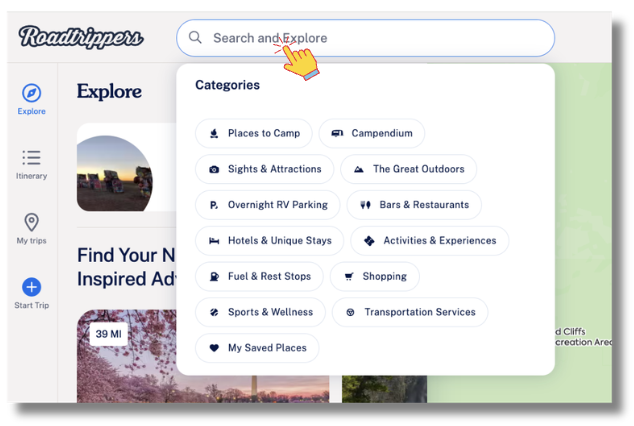
Task: Choose Sights & Attractions category
Action: click(x=265, y=169)
